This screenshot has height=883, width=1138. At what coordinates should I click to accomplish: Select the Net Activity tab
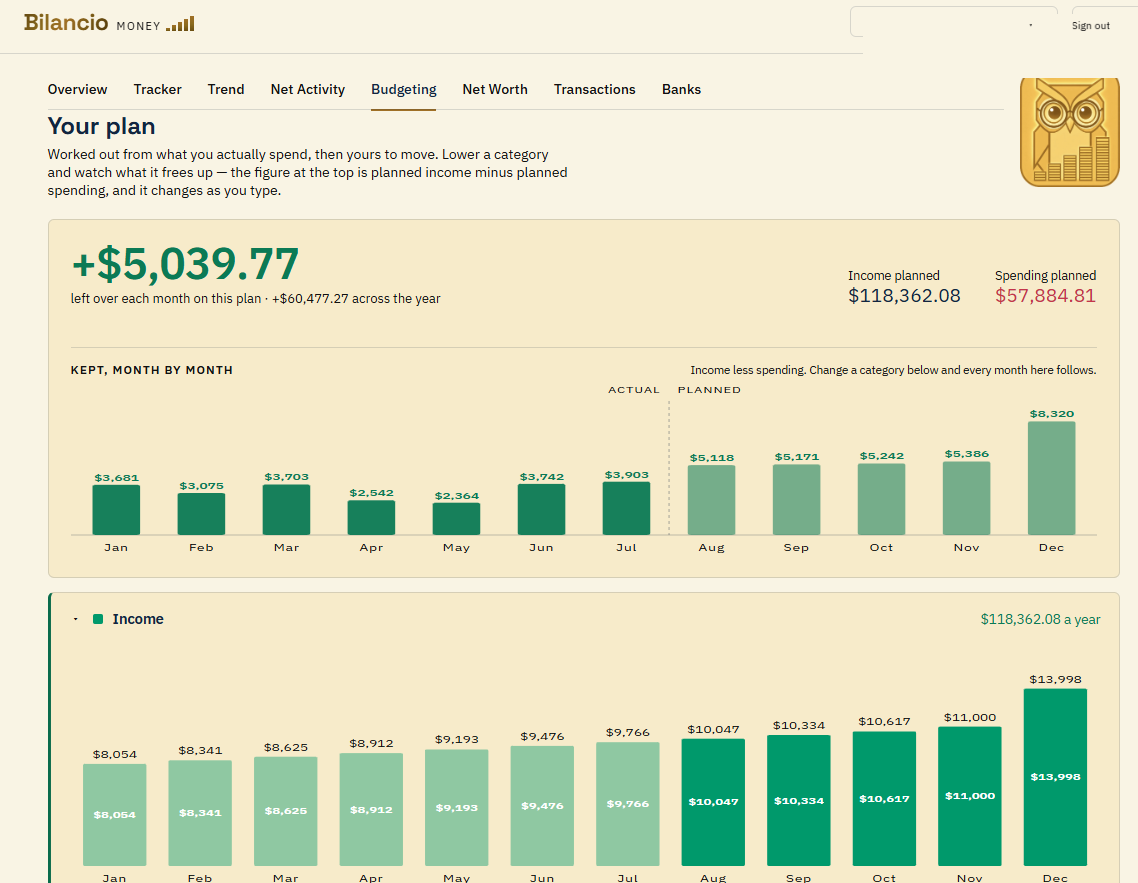(x=308, y=89)
